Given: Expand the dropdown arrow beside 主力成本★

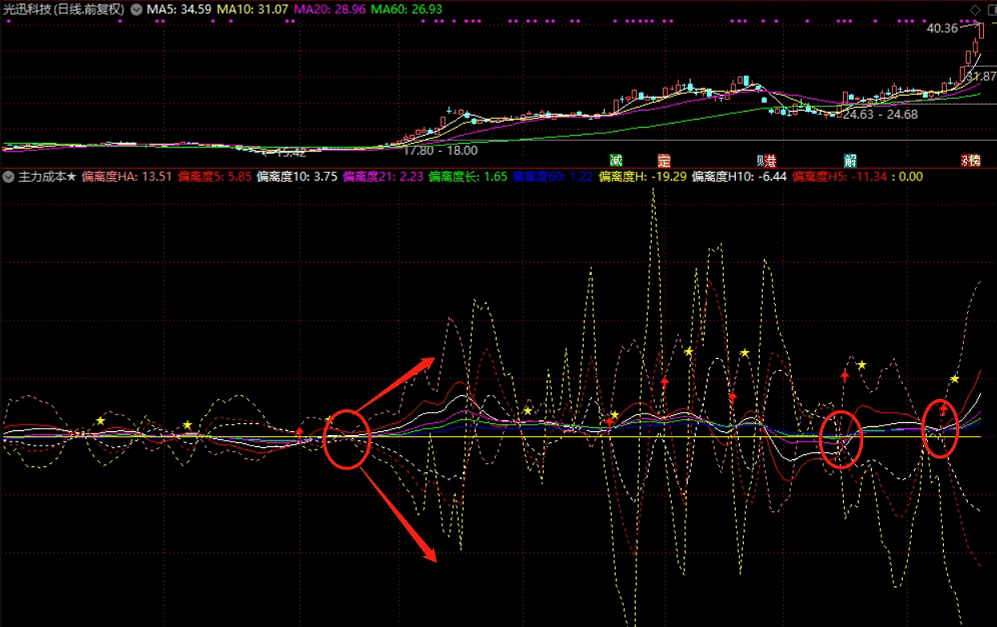Looking at the screenshot, I should pyautogui.click(x=8, y=177).
